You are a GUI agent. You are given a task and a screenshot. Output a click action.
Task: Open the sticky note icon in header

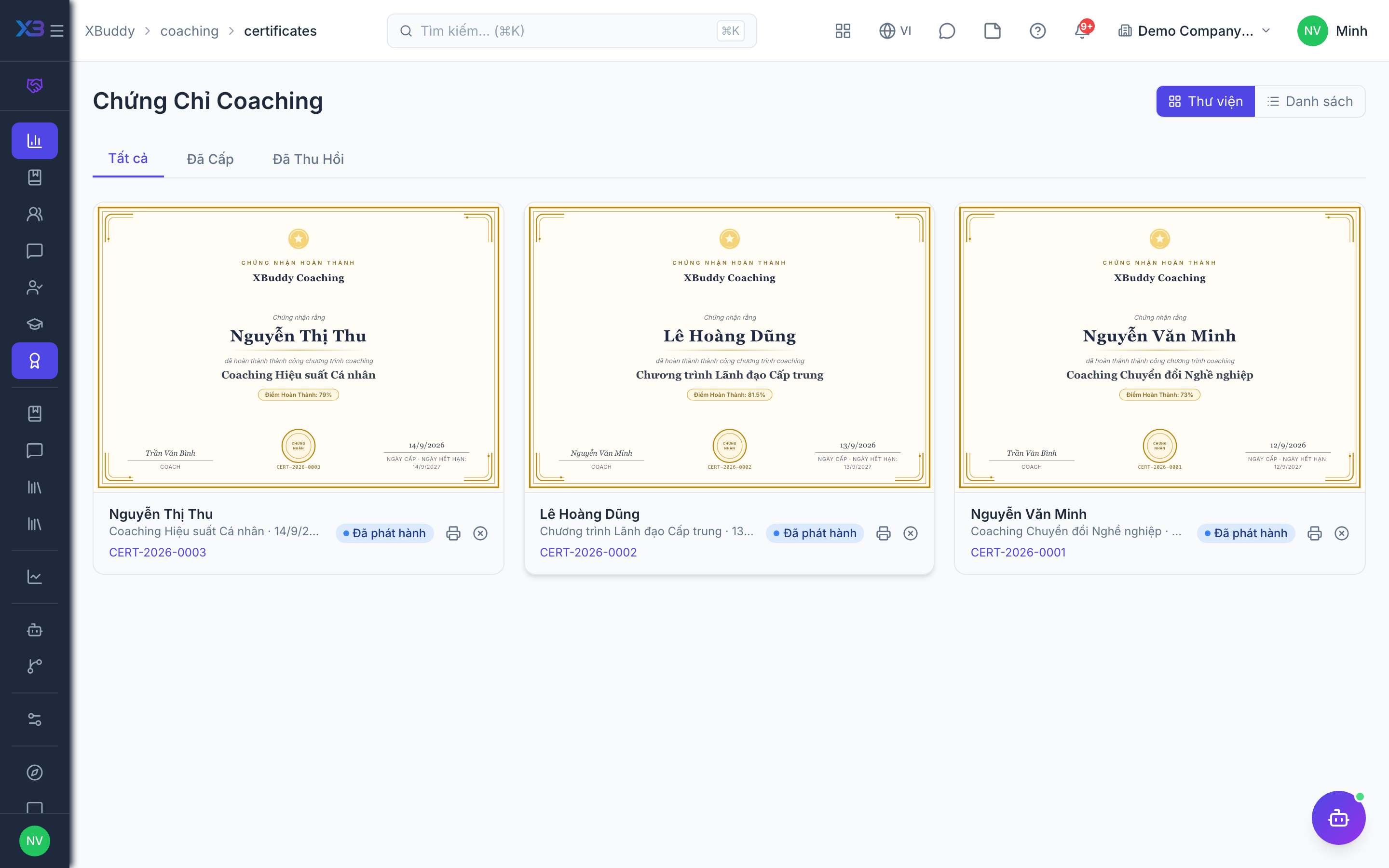click(x=992, y=31)
